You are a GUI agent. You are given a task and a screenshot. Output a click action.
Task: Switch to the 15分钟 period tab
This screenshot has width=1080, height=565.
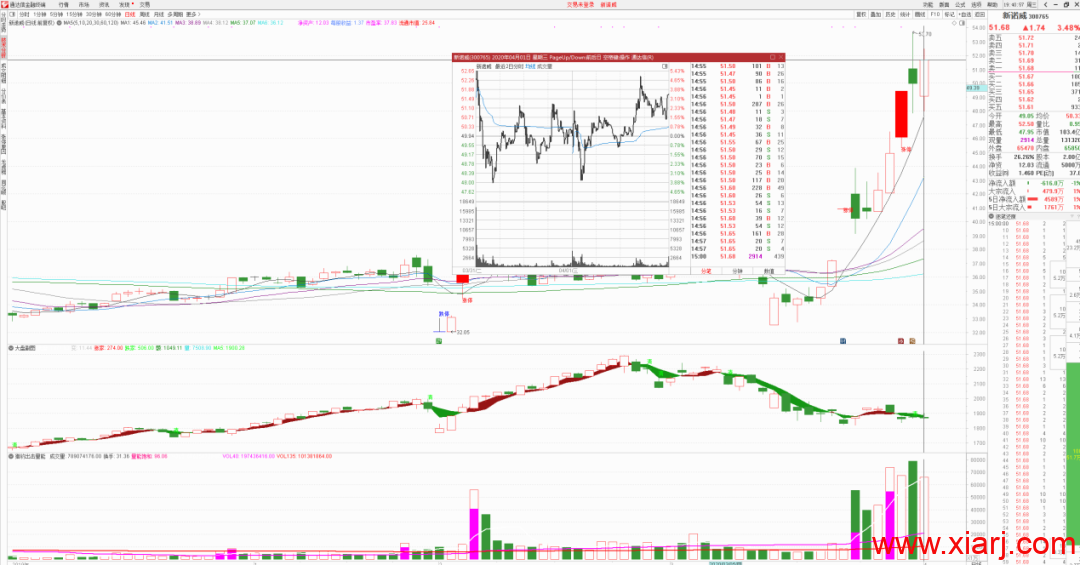pos(74,14)
